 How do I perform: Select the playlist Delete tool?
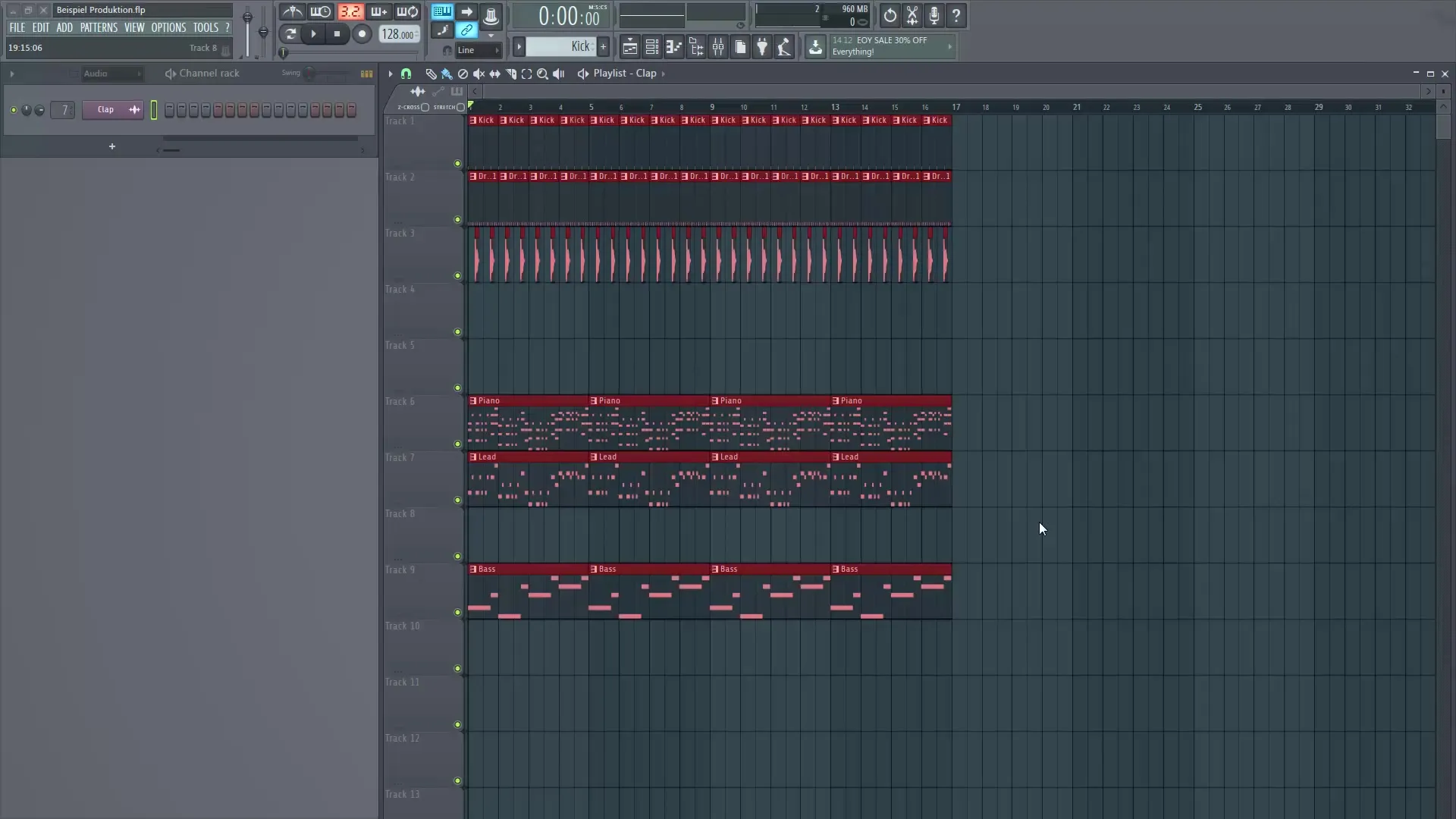[x=463, y=74]
